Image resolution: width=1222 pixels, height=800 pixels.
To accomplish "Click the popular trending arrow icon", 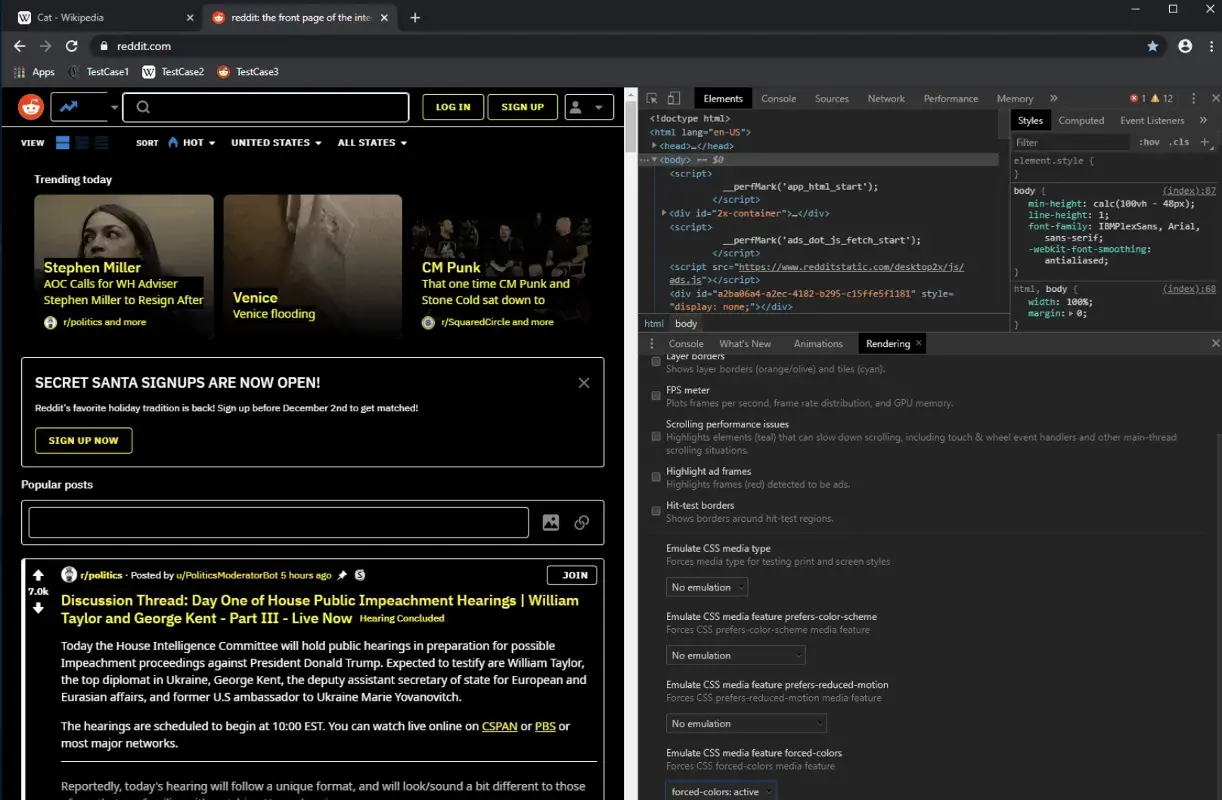I will click(68, 107).
